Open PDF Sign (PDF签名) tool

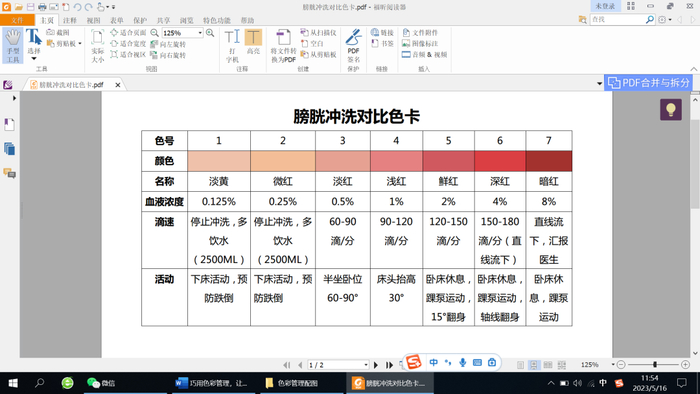354,46
